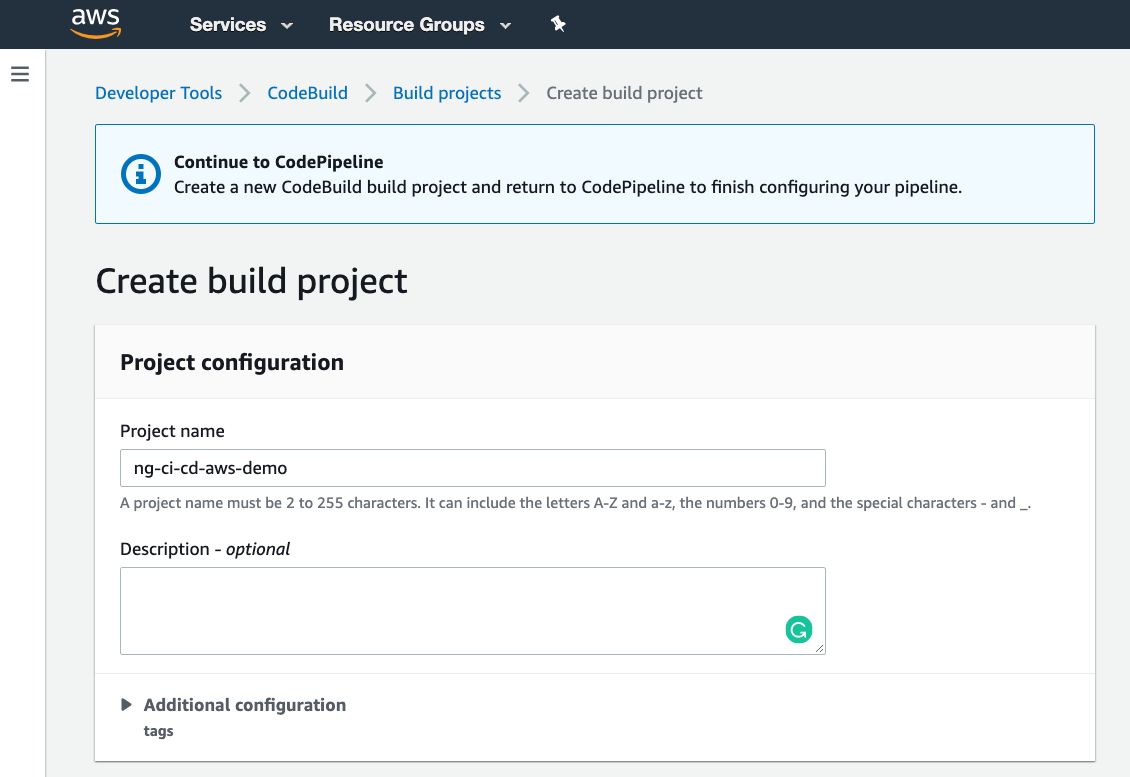This screenshot has width=1130, height=777.
Task: Click the Create build project page title
Action: click(x=252, y=281)
